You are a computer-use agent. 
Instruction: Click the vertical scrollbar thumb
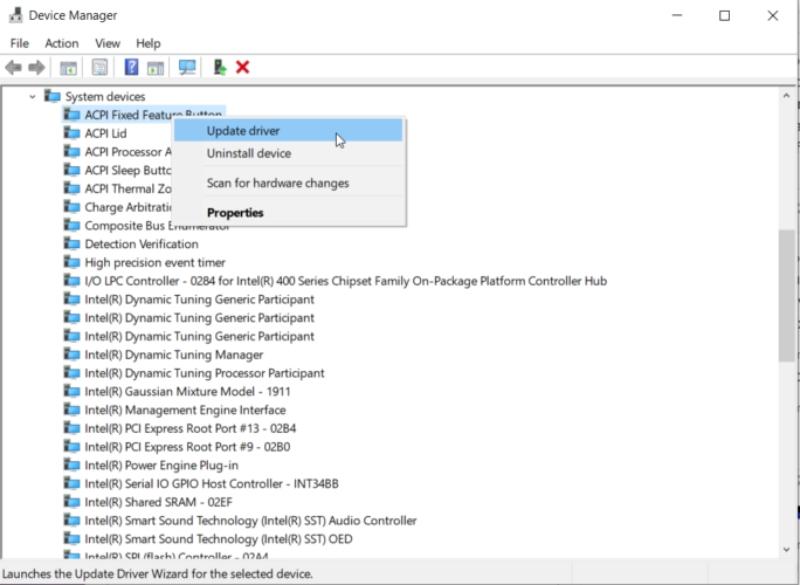786,296
